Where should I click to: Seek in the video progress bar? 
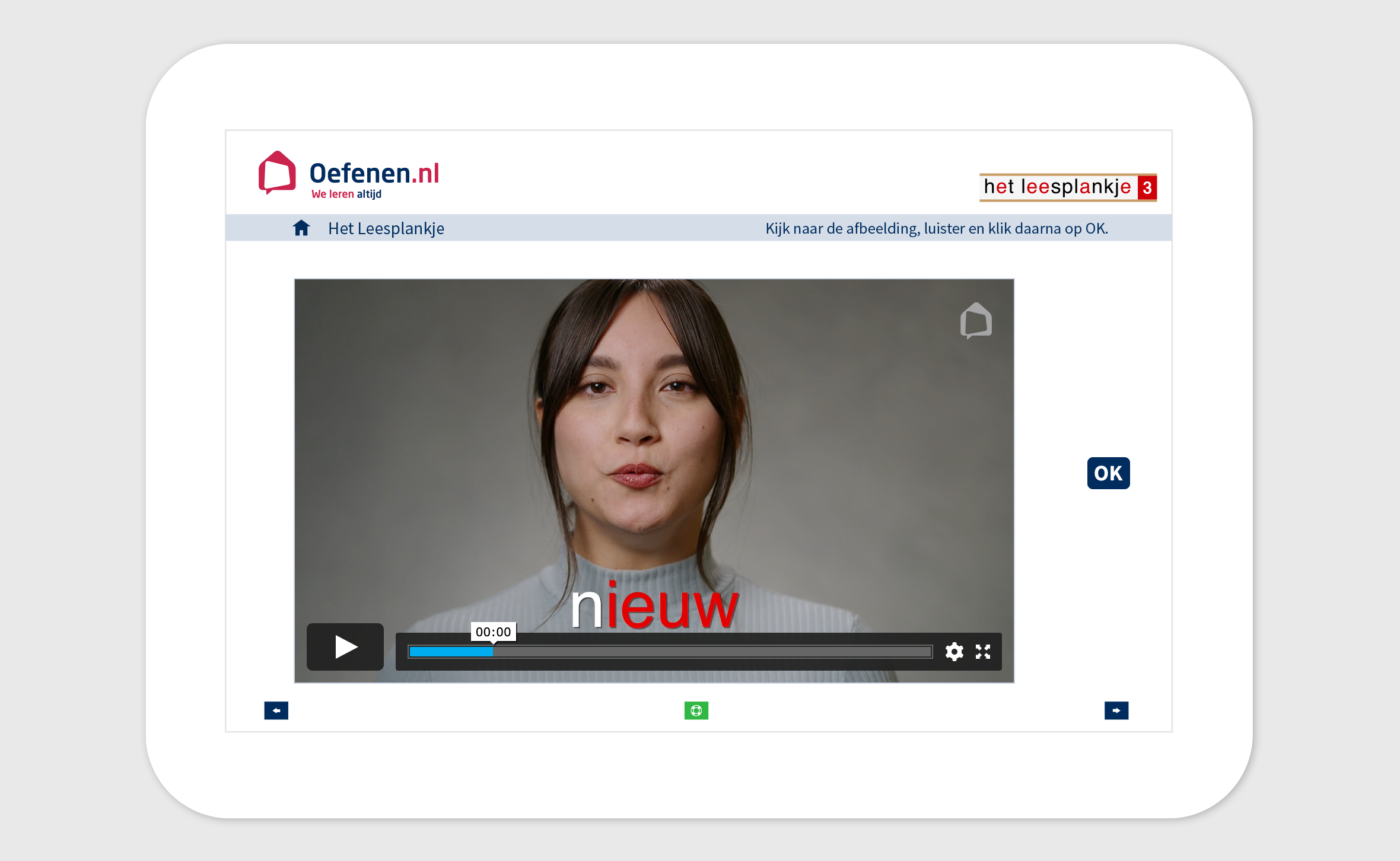(x=670, y=652)
